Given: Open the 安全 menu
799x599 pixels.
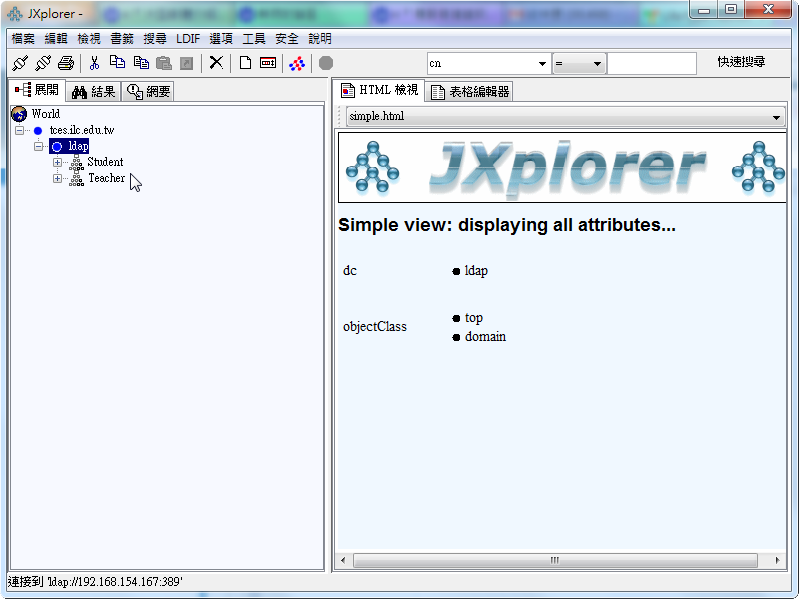Looking at the screenshot, I should click(x=287, y=39).
